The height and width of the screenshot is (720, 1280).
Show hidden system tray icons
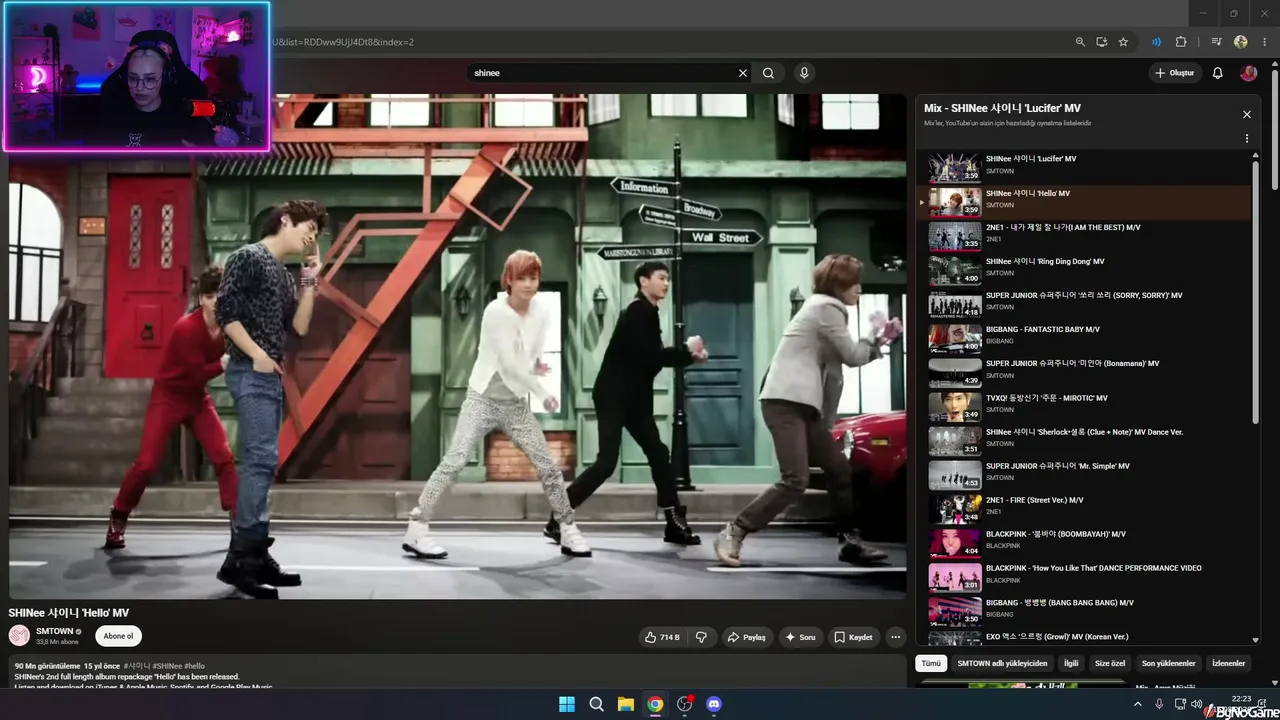click(x=1137, y=704)
